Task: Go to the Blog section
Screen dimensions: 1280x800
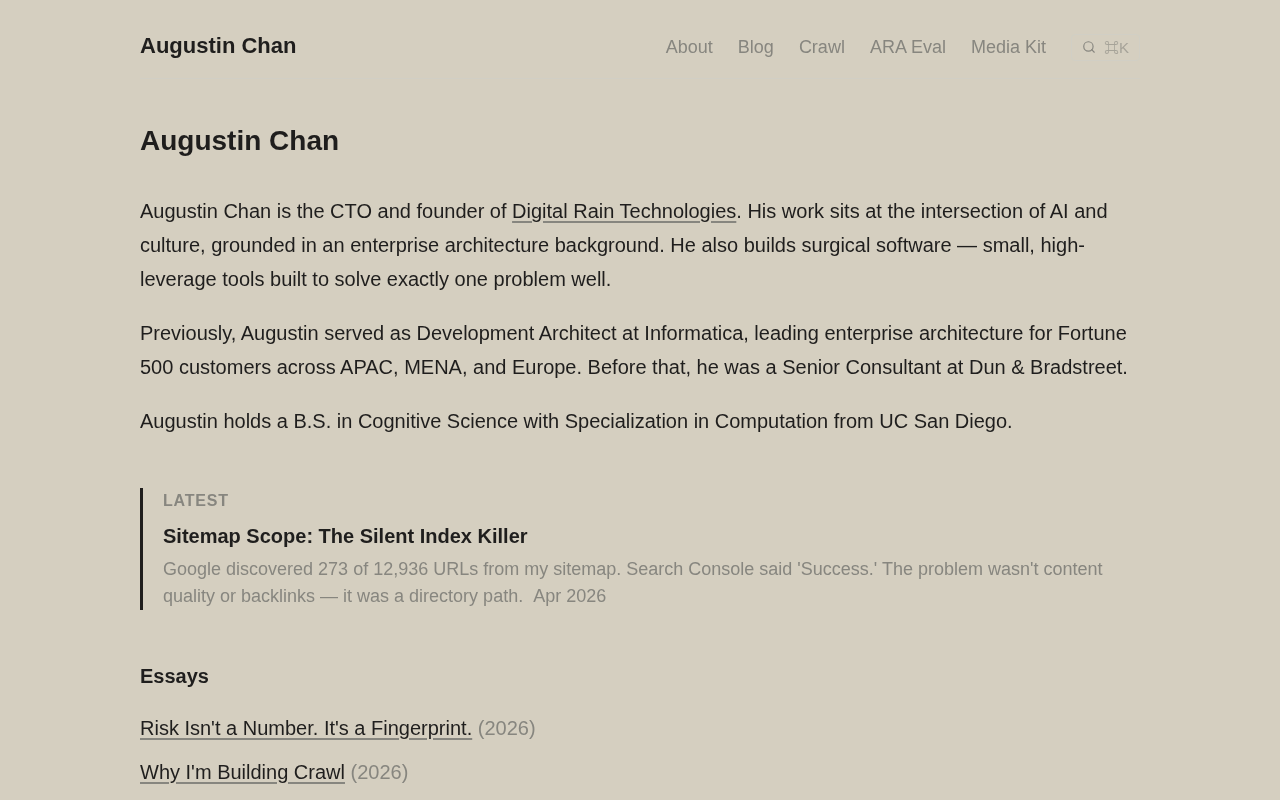Action: [755, 47]
